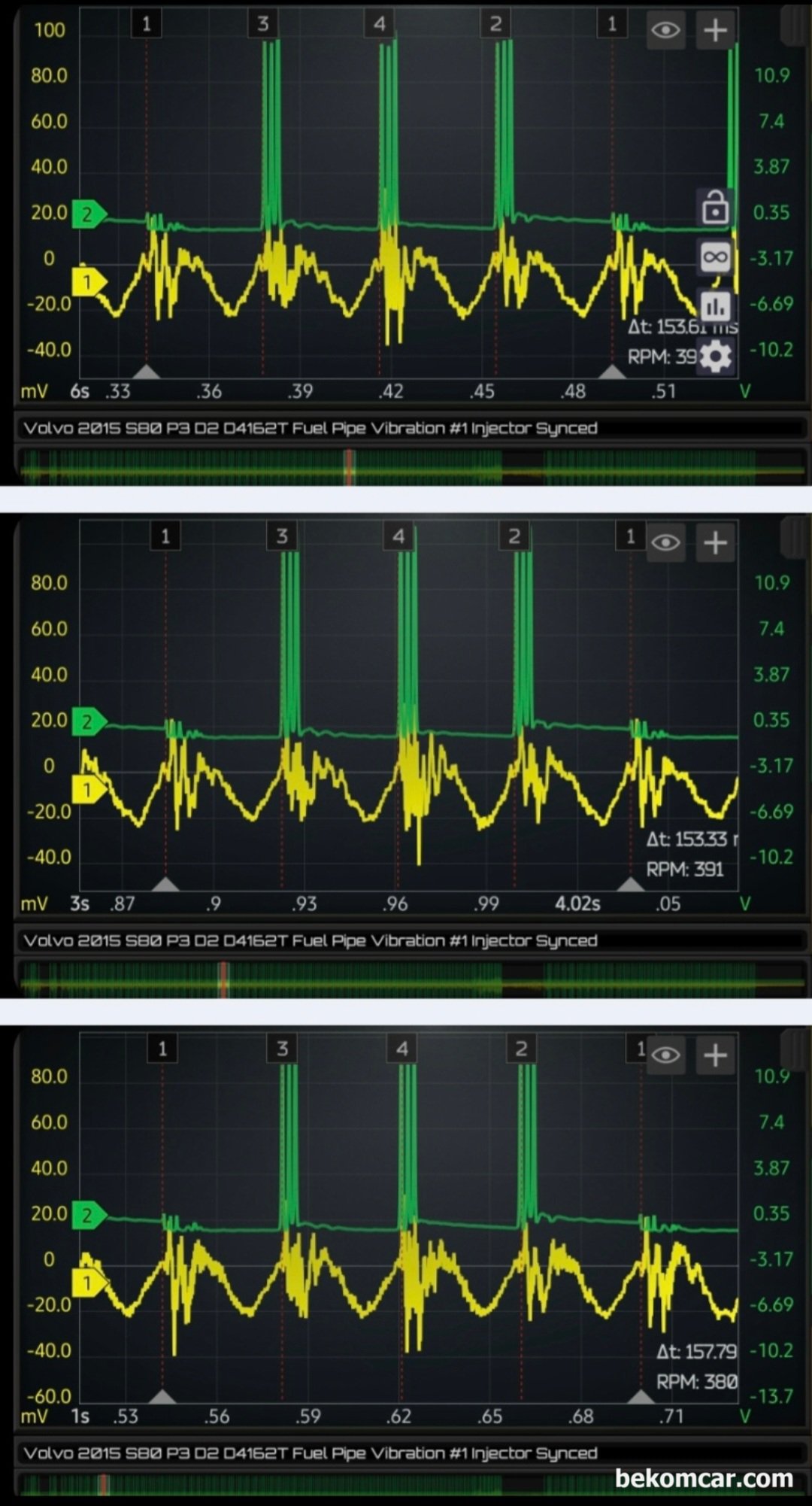Toggle the eye visibility icon in top chart

coord(666,30)
